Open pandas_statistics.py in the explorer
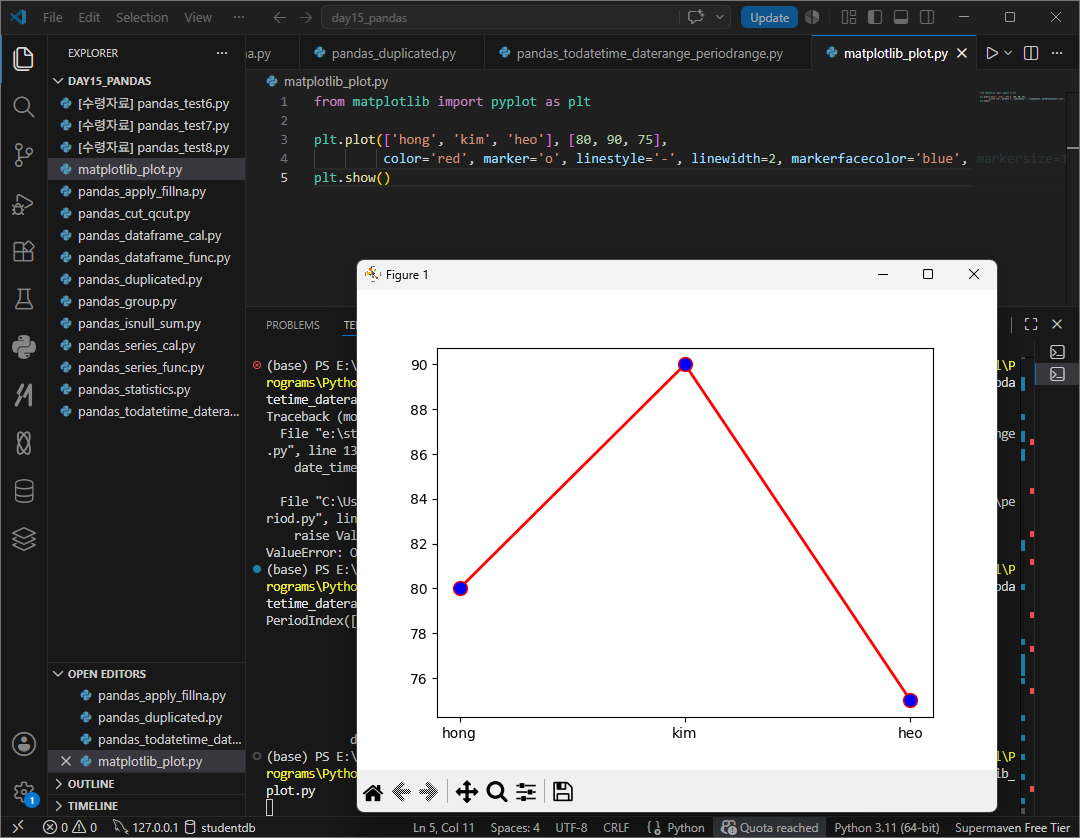1080x838 pixels. (x=147, y=390)
